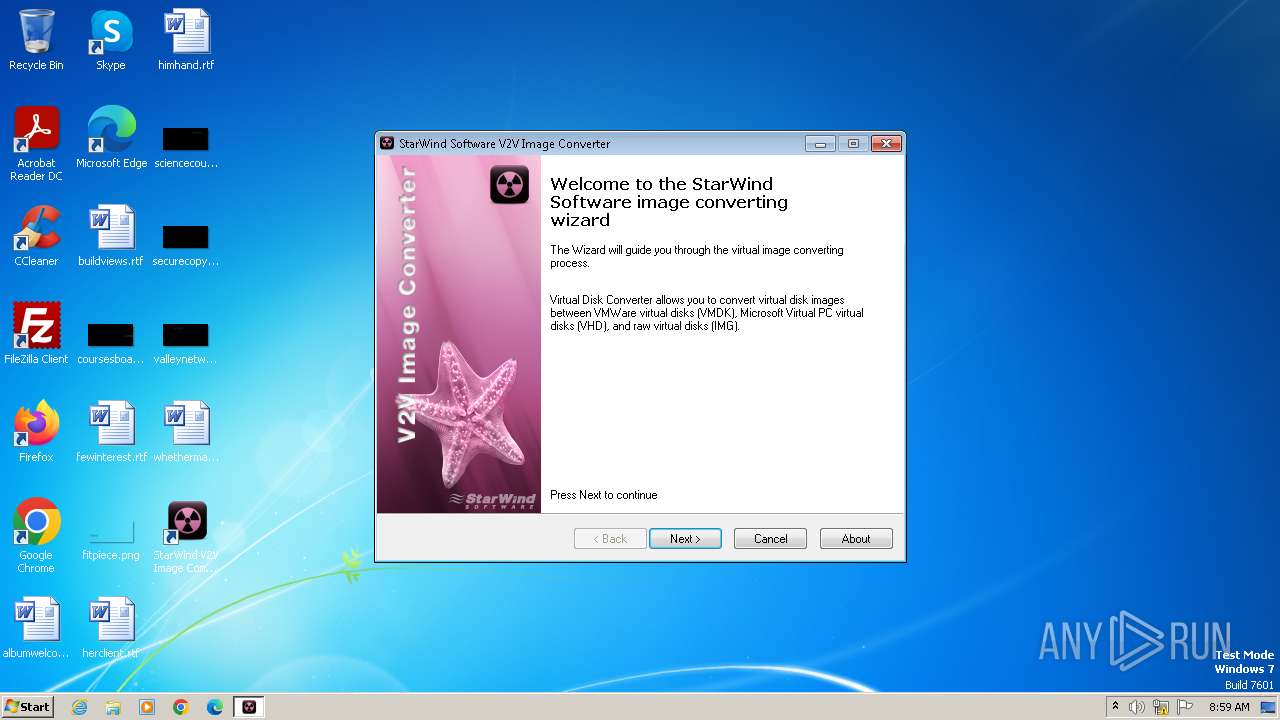The width and height of the screenshot is (1280, 720).
Task: Minimize the StarWind converter window
Action: pos(820,144)
